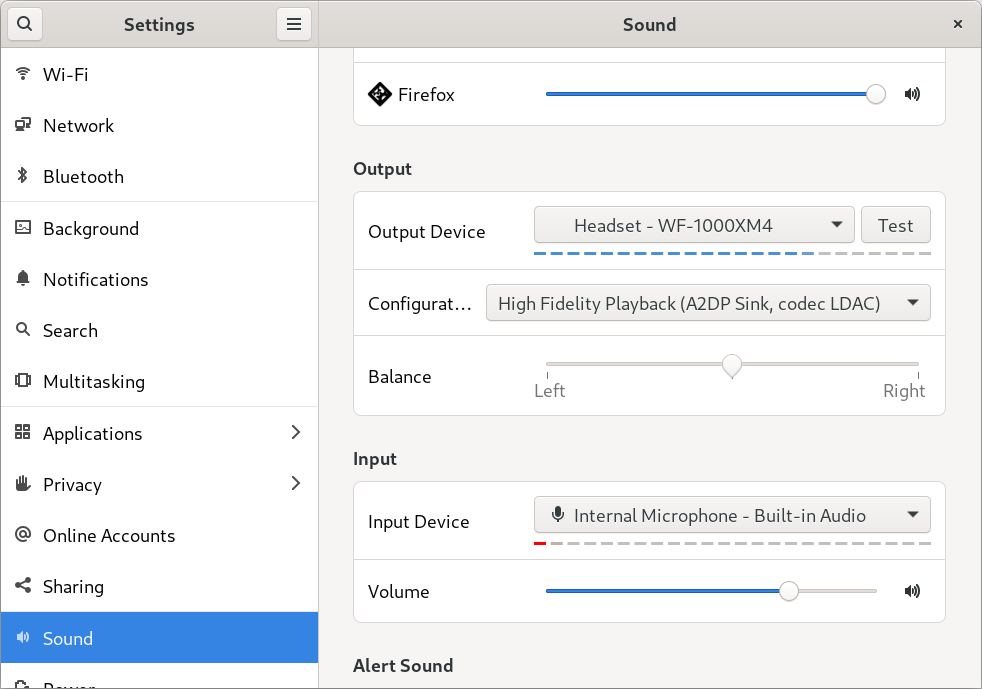Select Sharing in the sidebar
Screen dimensions: 982x689
coord(160,586)
